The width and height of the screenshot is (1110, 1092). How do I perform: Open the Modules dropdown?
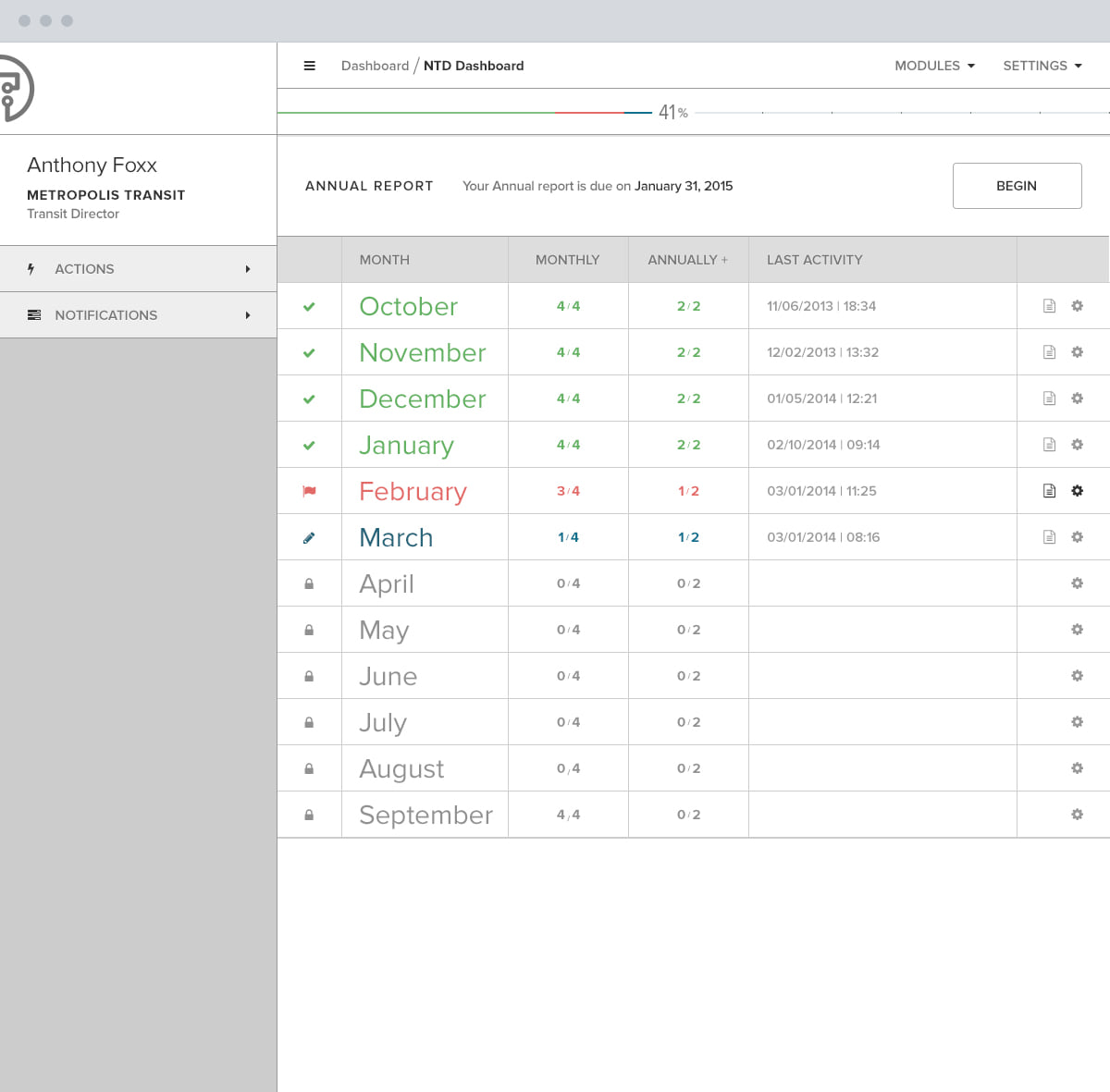coord(934,66)
